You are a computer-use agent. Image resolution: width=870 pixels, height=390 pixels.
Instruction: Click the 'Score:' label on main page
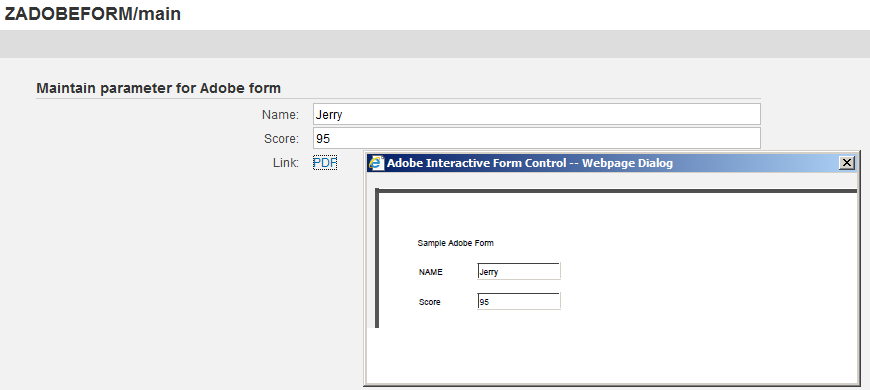tap(281, 139)
